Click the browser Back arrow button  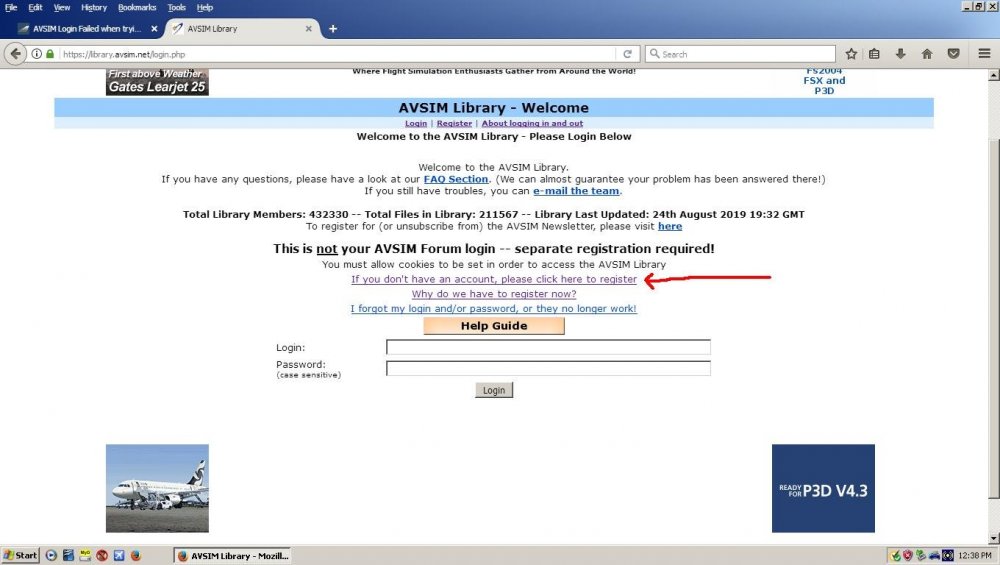[x=15, y=54]
